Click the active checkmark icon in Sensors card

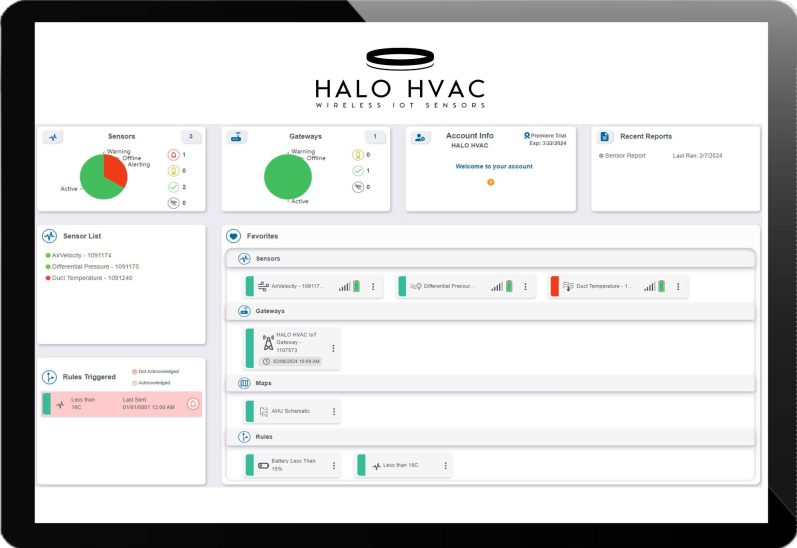point(173,187)
